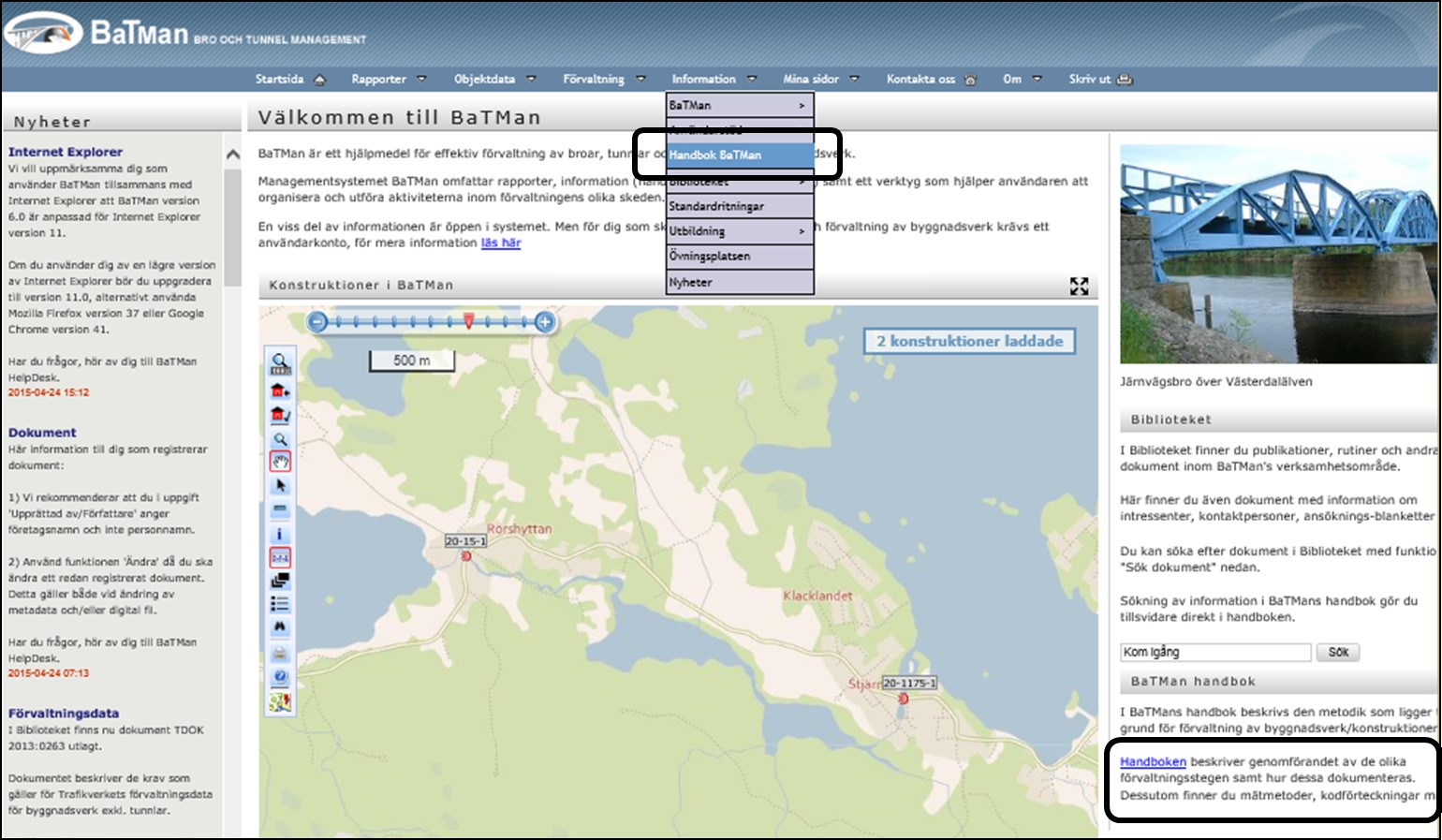The height and width of the screenshot is (840, 1442).
Task: Click the up arrow in news scrollbar
Action: tap(233, 155)
